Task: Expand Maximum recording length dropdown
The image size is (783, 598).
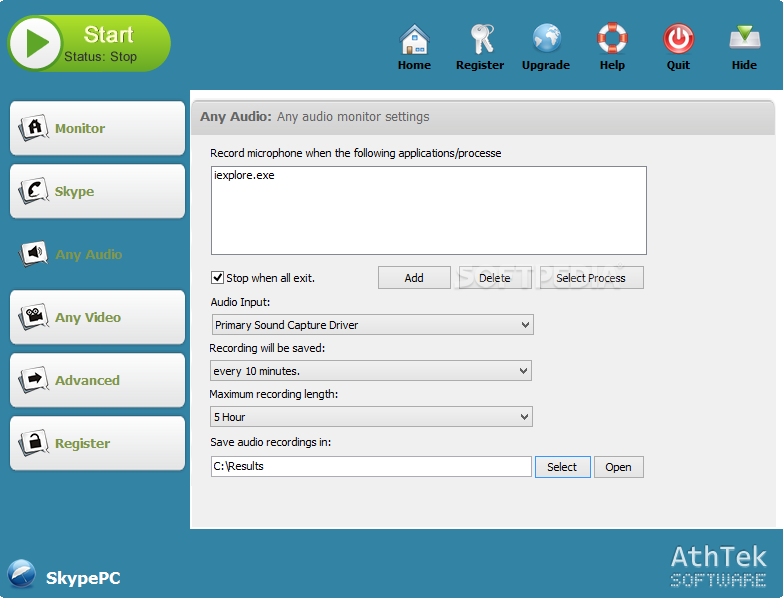Action: tap(372, 417)
